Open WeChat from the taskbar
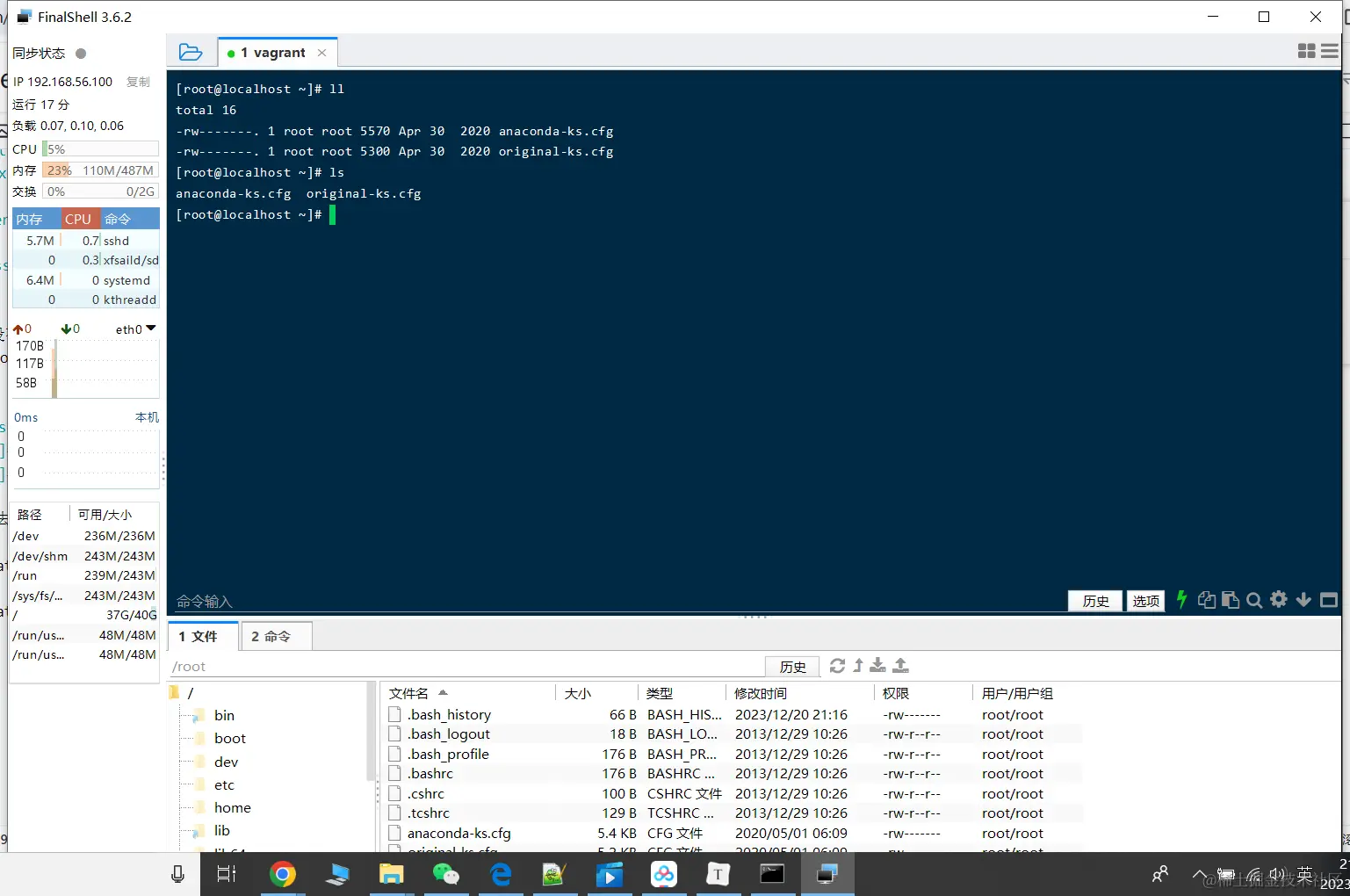The width and height of the screenshot is (1350, 896). (x=445, y=874)
